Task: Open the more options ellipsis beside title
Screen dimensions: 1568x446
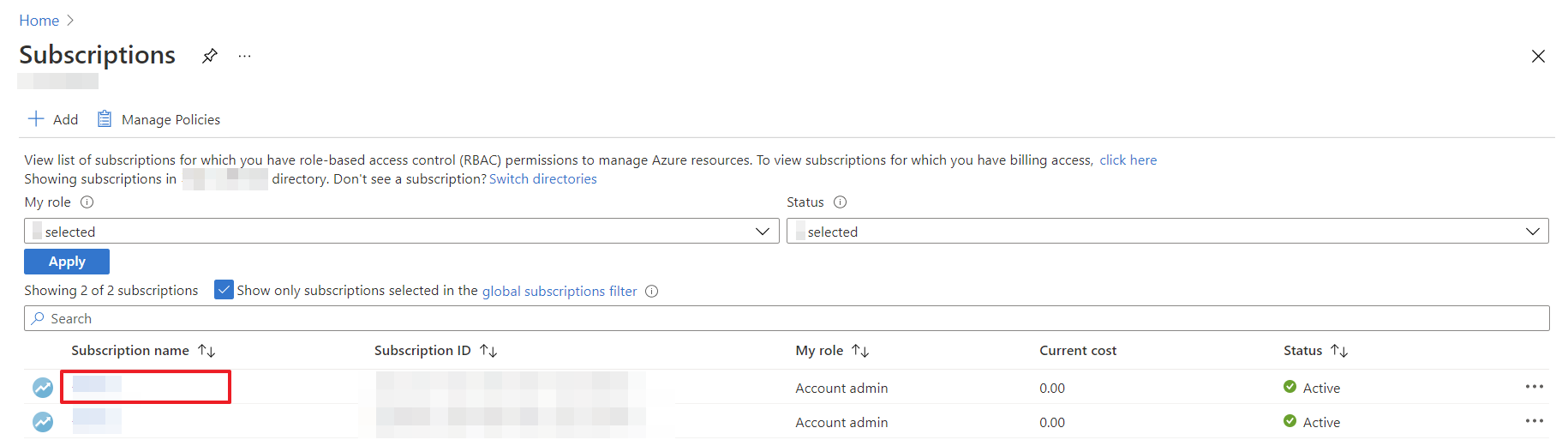Action: pos(245,56)
